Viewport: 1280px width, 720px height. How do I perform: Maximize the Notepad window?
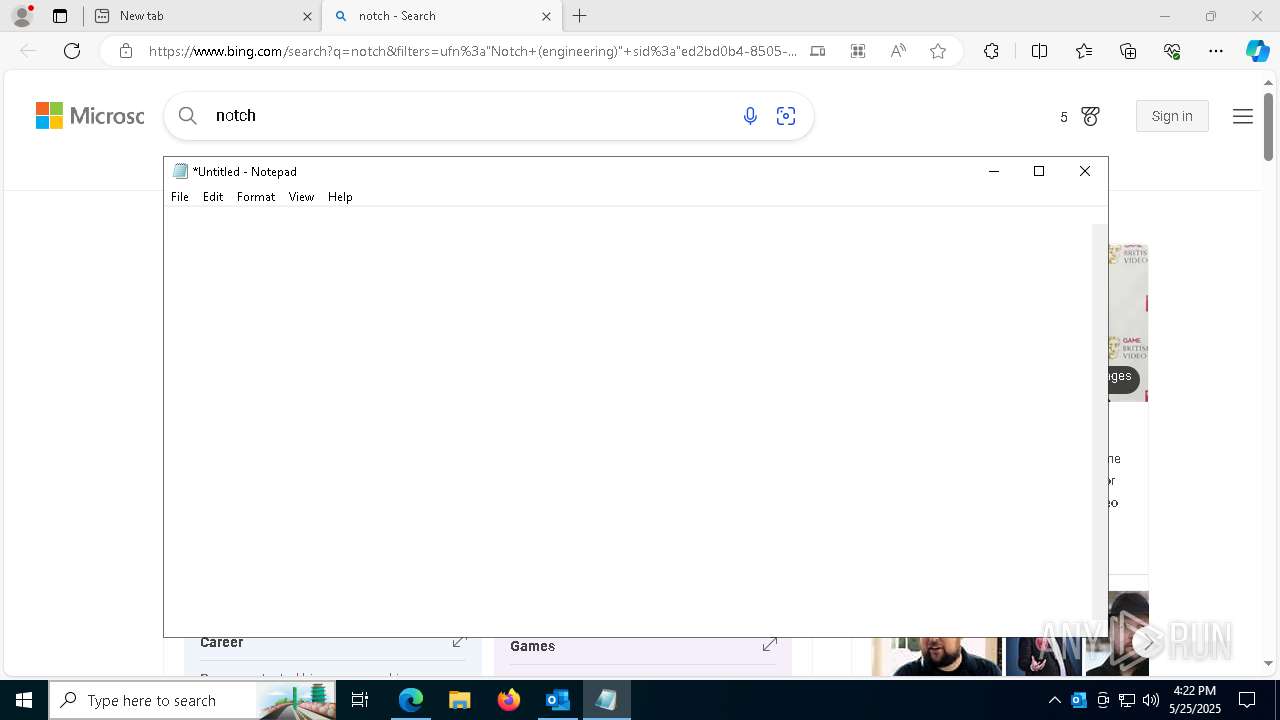1039,171
